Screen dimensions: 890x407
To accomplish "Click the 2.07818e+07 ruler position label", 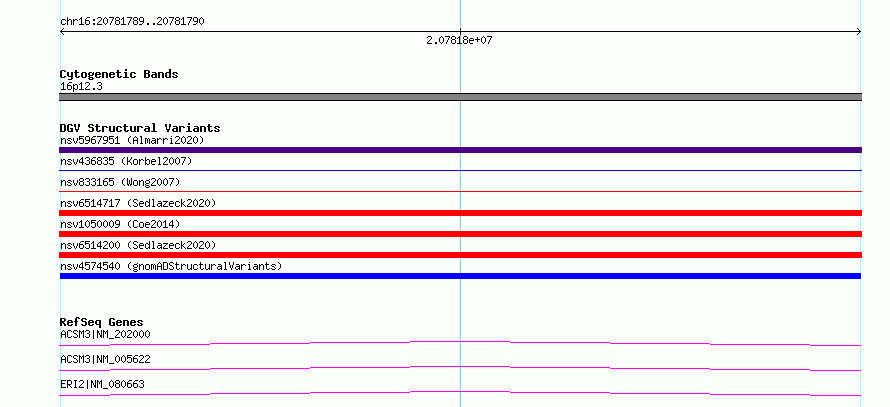I will pos(459,40).
